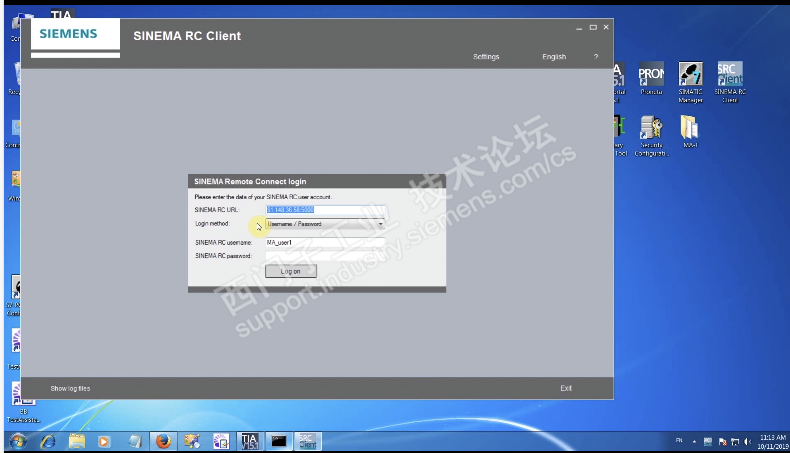This screenshot has width=790, height=453.
Task: Change language via English menu
Action: [554, 56]
